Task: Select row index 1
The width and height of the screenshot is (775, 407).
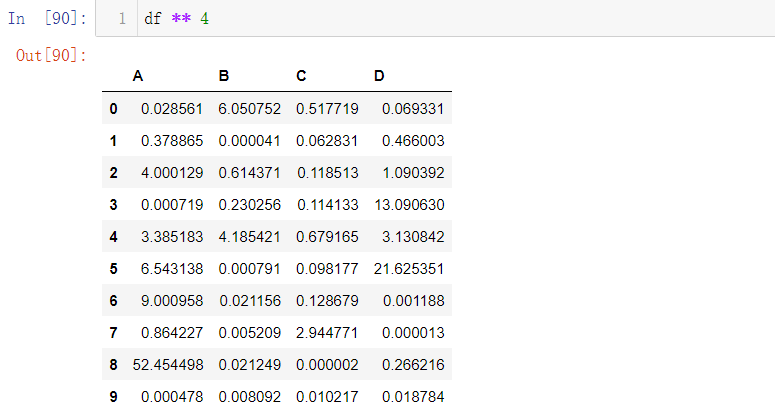Action: pyautogui.click(x=113, y=141)
